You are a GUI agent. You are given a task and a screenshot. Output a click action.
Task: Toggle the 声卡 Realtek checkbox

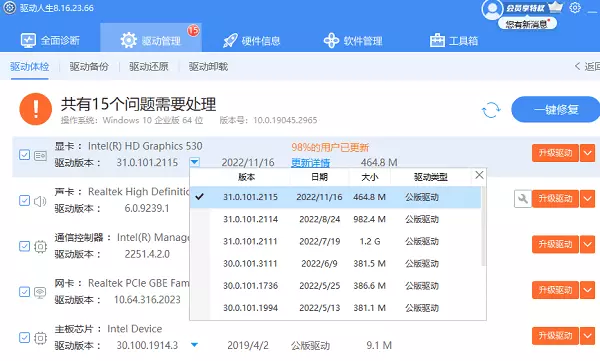(24, 201)
